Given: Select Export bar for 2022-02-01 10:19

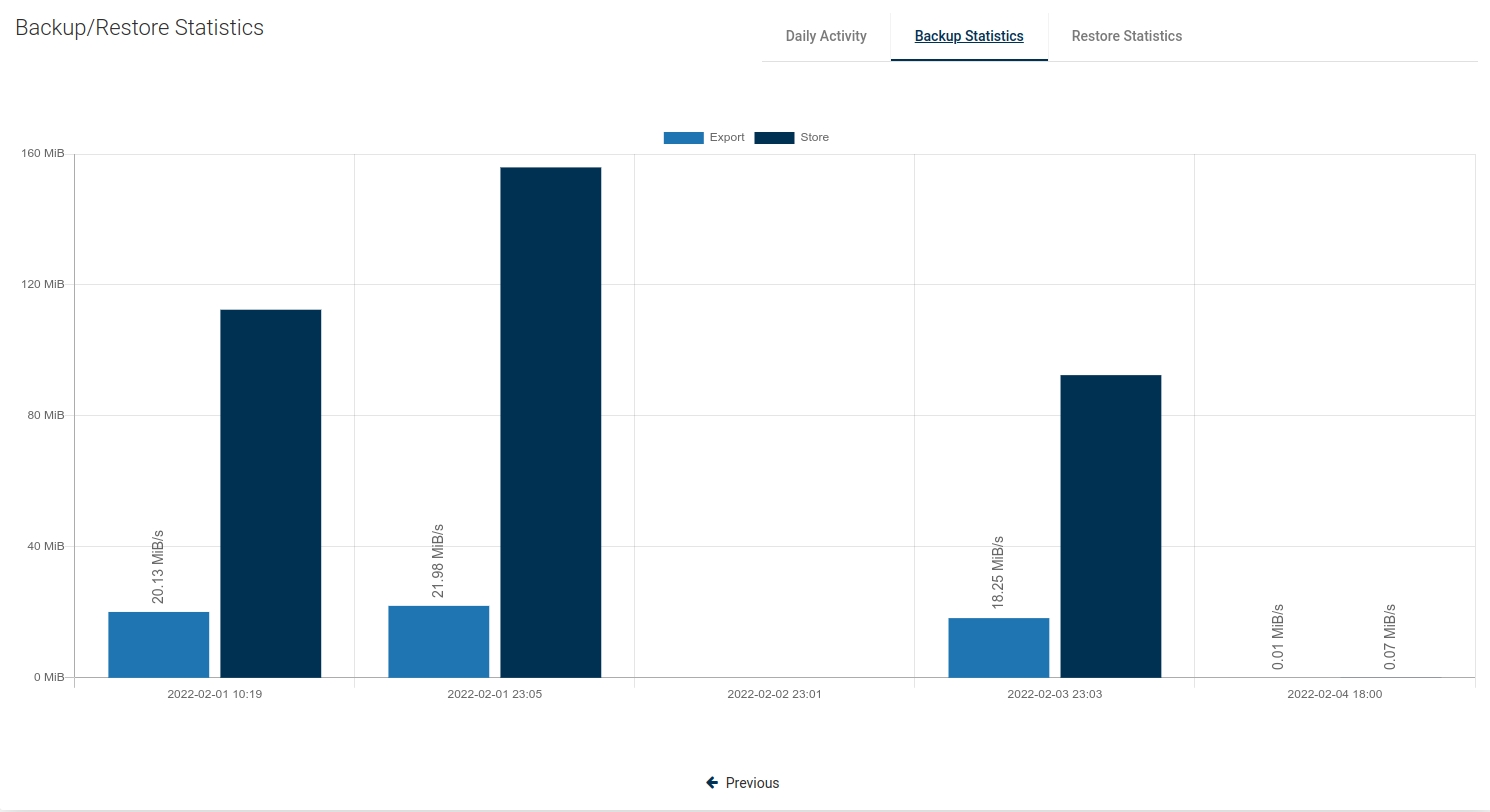Looking at the screenshot, I should click(159, 644).
